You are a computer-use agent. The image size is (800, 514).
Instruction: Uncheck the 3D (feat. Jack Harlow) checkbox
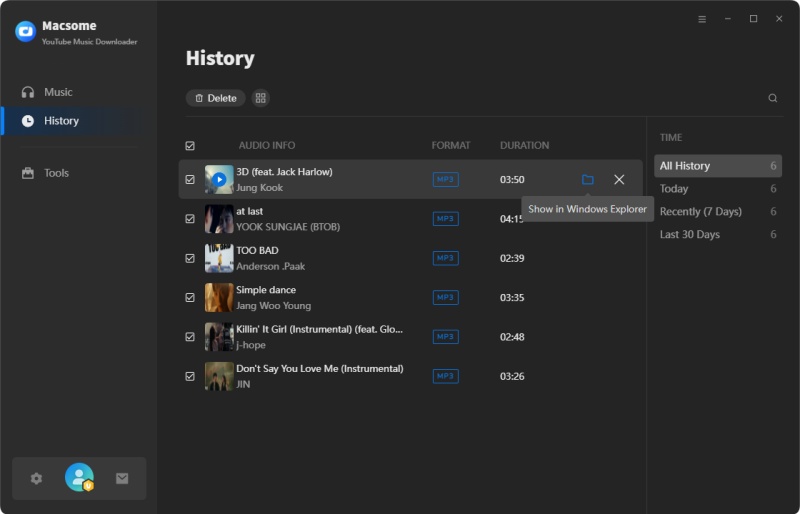click(x=190, y=180)
